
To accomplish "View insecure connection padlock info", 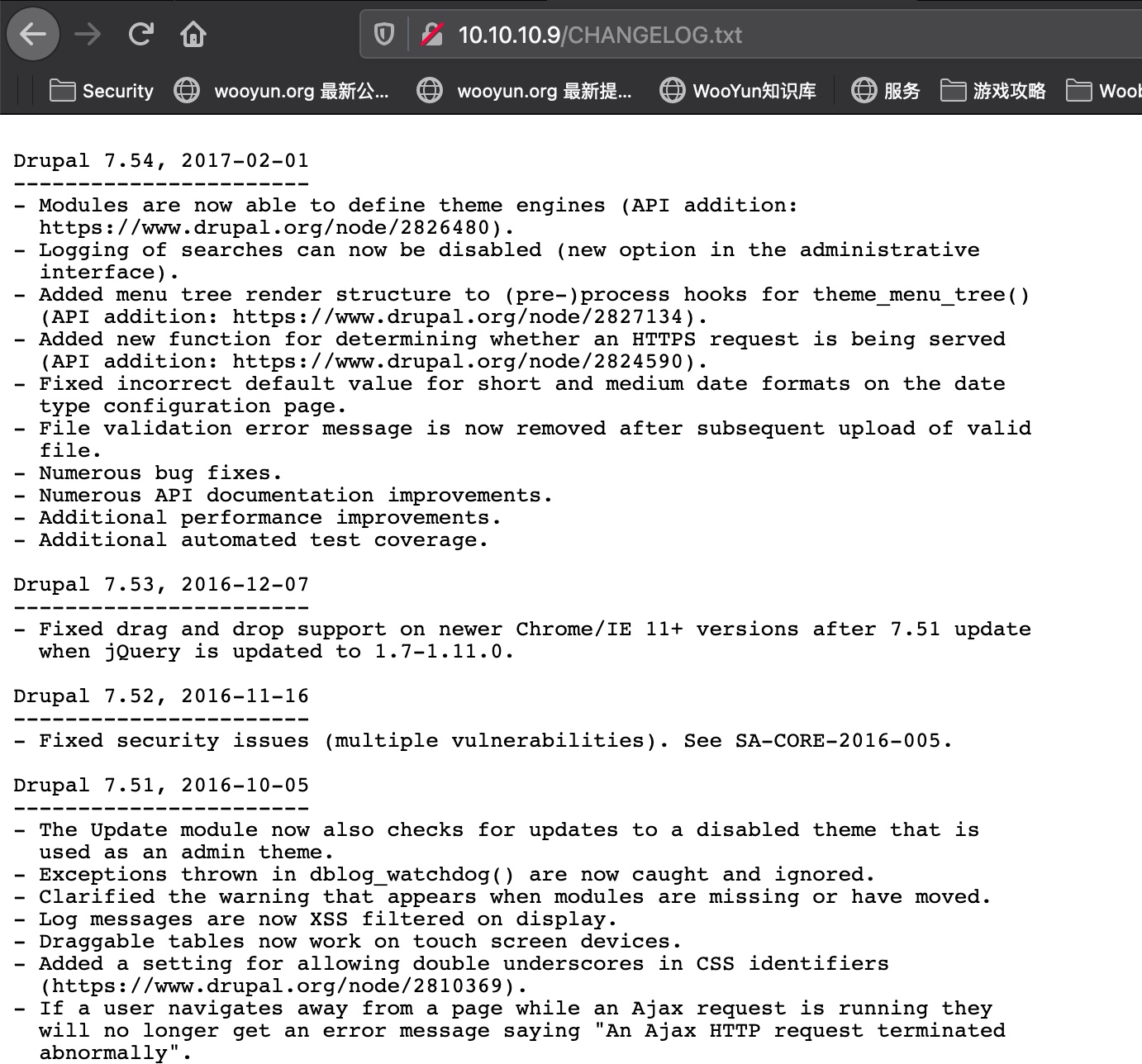I will (x=431, y=35).
